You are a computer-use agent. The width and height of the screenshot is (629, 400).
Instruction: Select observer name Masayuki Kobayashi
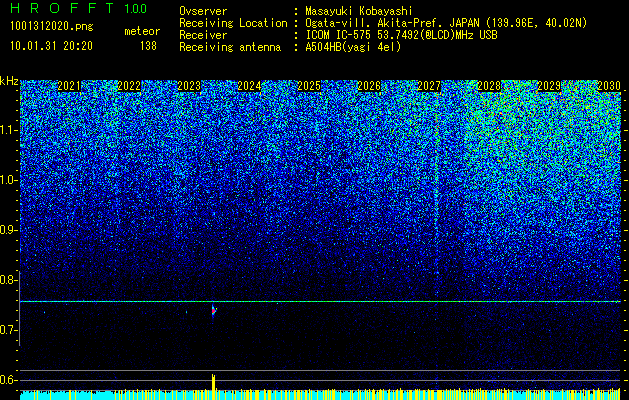click(359, 11)
